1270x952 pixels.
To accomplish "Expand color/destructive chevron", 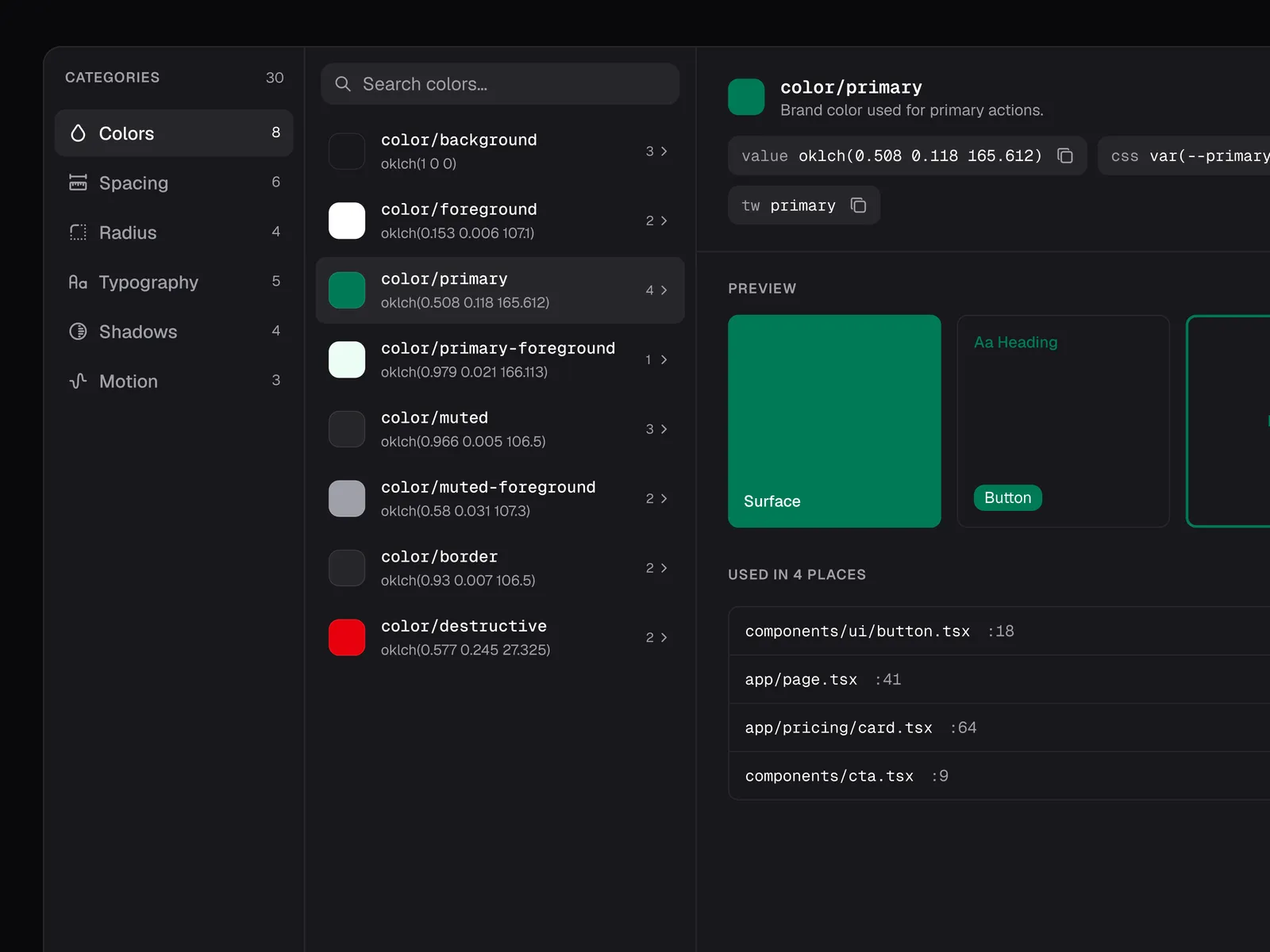I will click(x=664, y=637).
